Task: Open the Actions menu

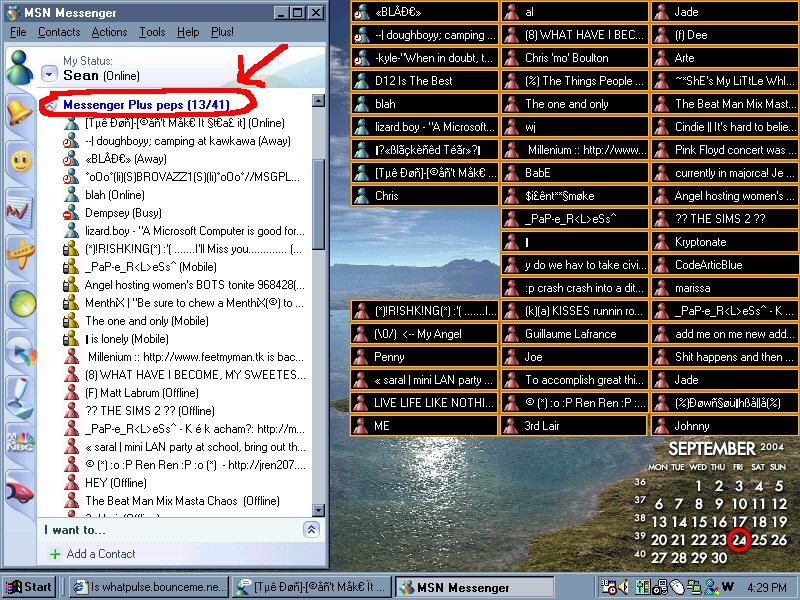Action: click(x=109, y=32)
